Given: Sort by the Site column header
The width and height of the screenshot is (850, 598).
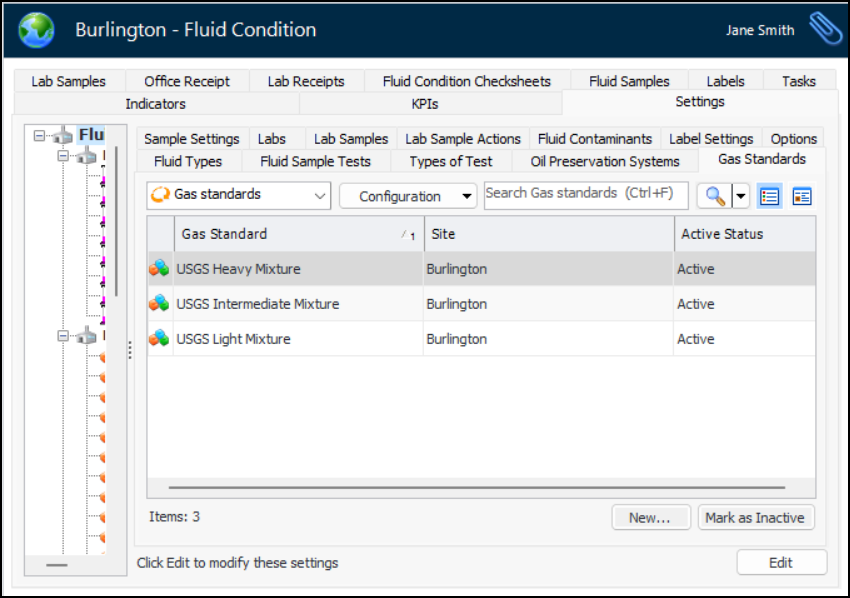Looking at the screenshot, I should [549, 234].
